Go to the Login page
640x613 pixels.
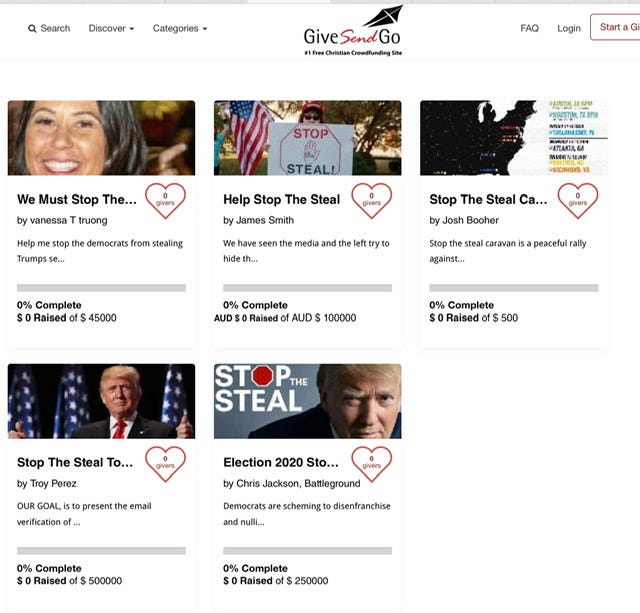click(x=569, y=28)
